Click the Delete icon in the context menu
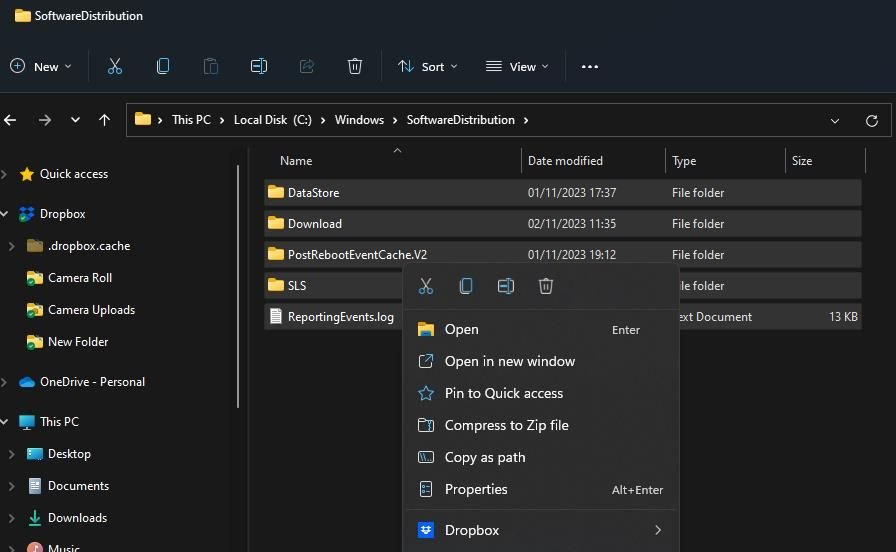This screenshot has height=552, width=896. [x=546, y=286]
